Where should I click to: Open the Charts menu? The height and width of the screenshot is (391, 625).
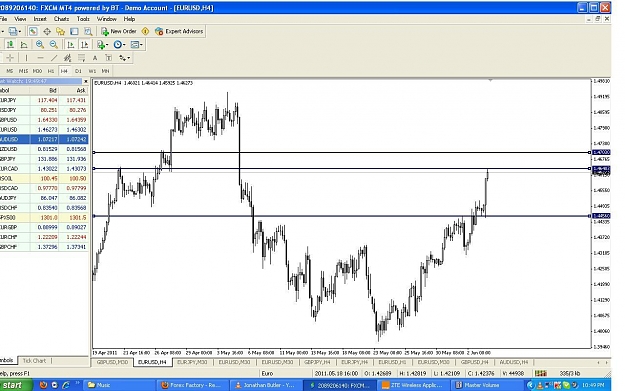pos(61,19)
